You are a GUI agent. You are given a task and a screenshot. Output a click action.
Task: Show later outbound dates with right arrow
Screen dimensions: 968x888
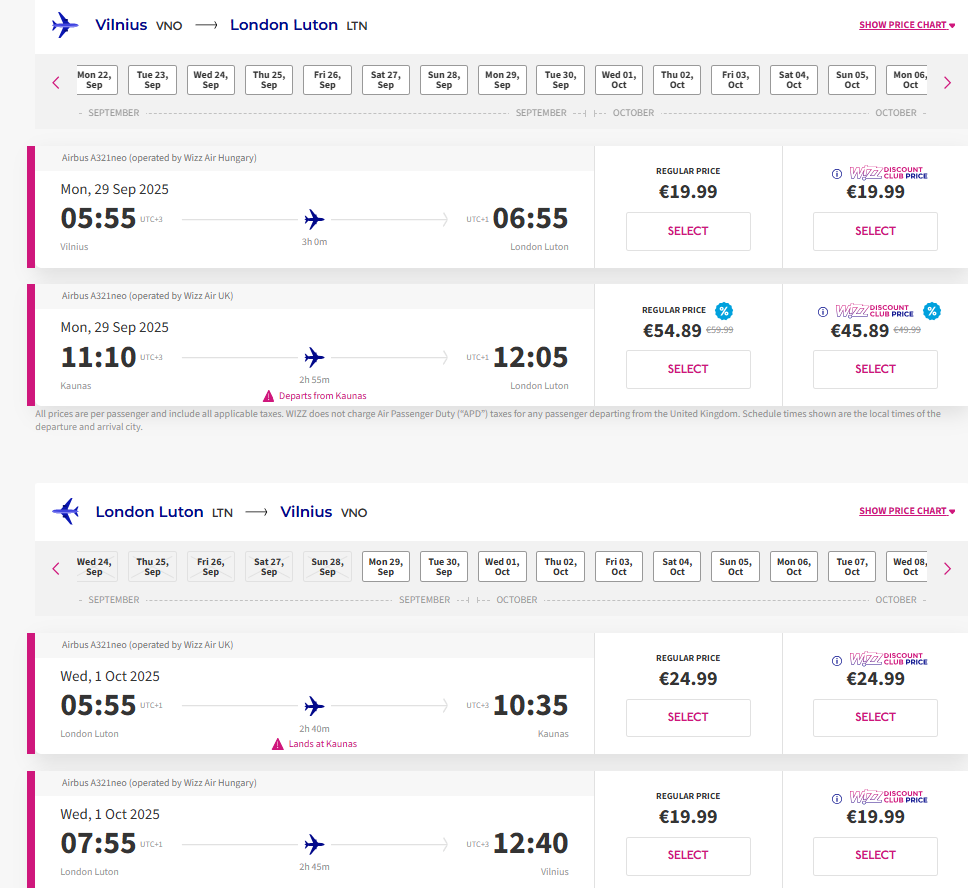[948, 83]
